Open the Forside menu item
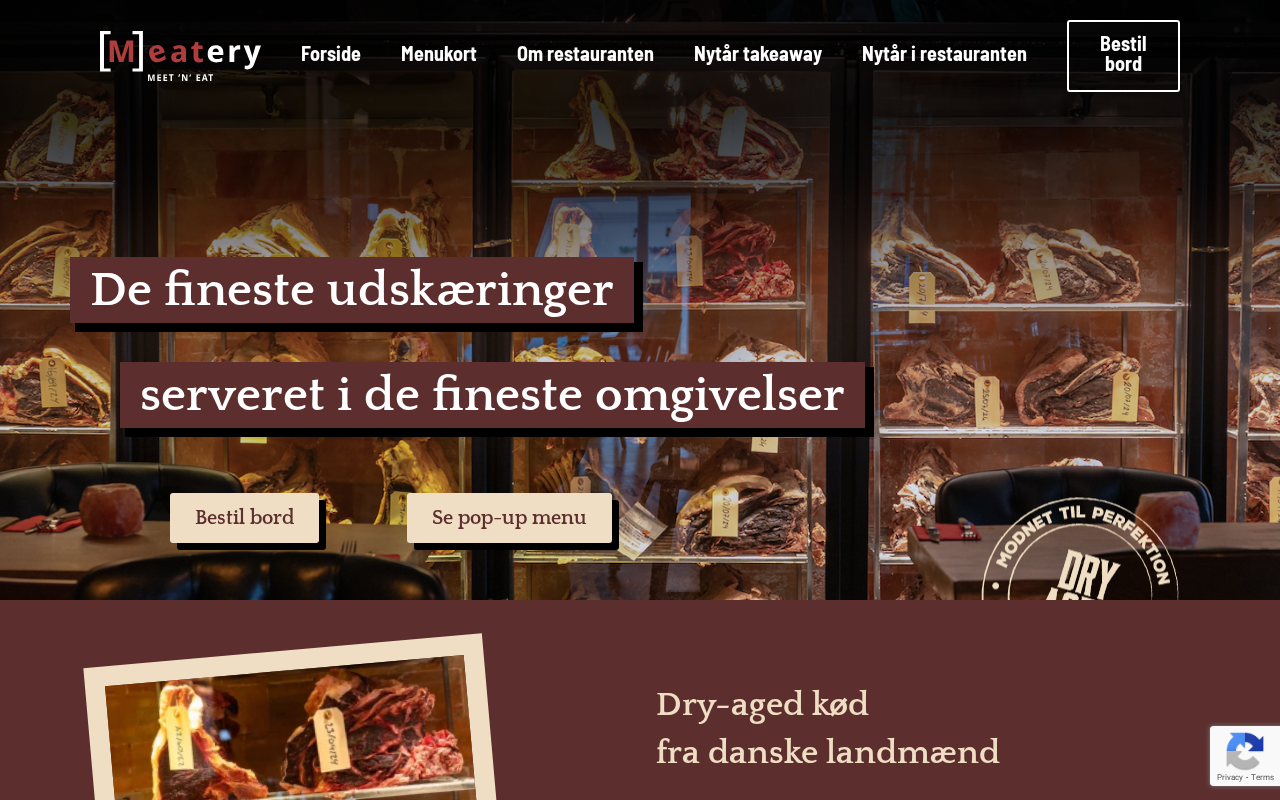Viewport: 1280px width, 800px height. click(x=331, y=54)
